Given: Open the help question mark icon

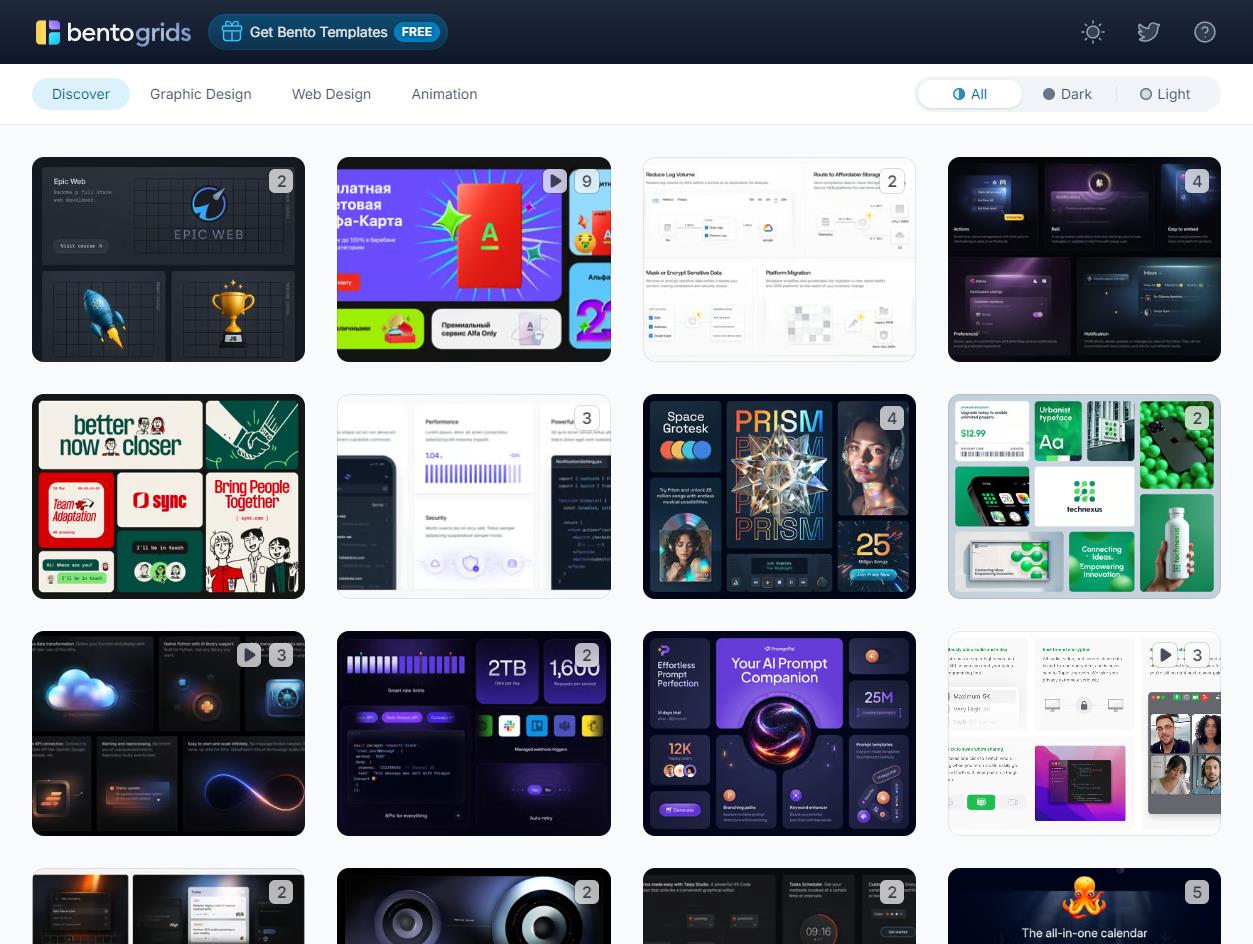Looking at the screenshot, I should [x=1205, y=32].
